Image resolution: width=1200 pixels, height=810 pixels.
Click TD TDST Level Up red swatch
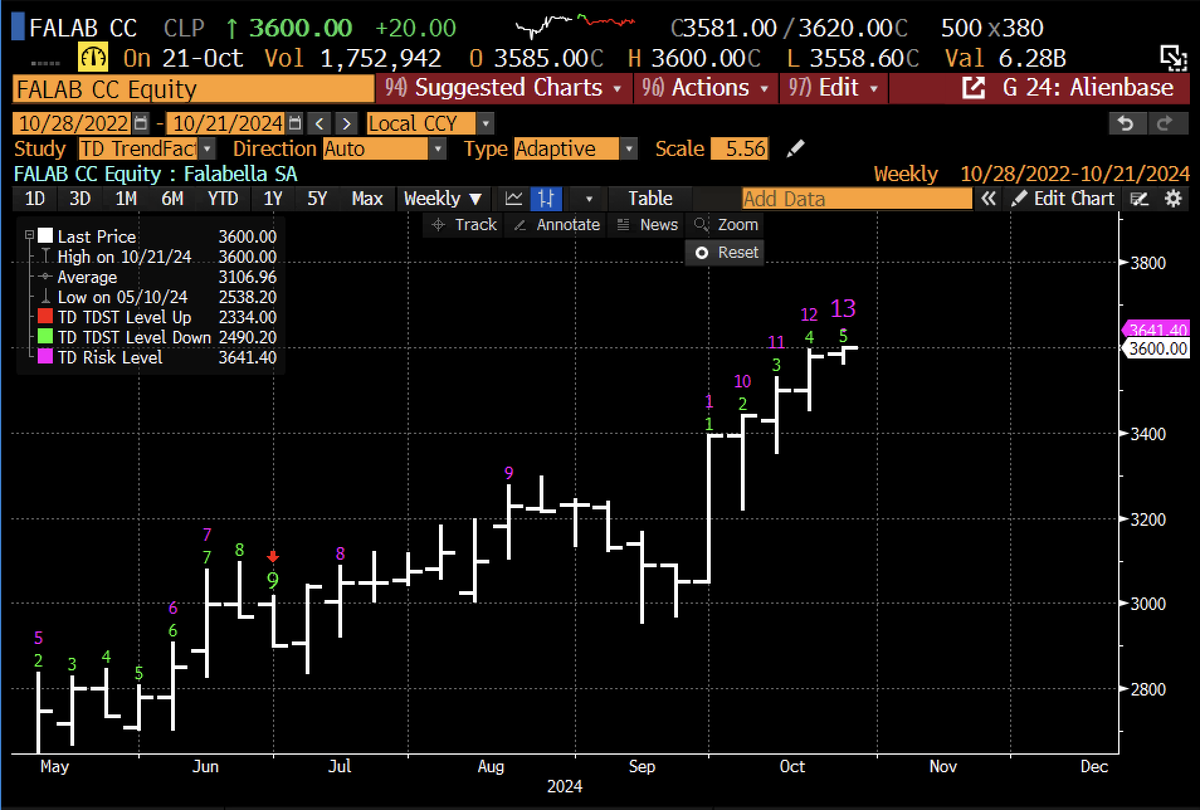(x=45, y=317)
